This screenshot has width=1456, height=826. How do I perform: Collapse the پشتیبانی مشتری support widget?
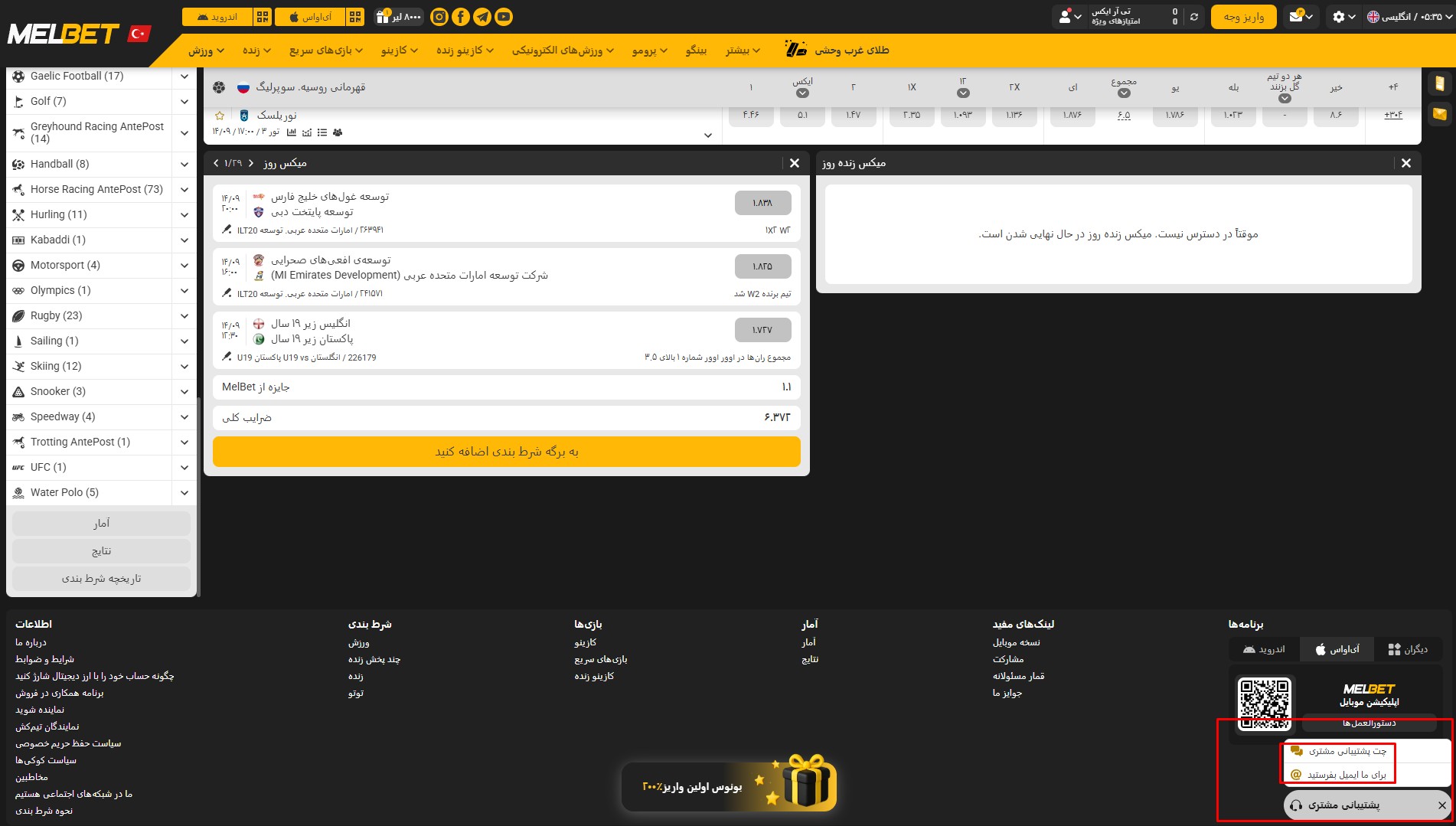click(1442, 805)
